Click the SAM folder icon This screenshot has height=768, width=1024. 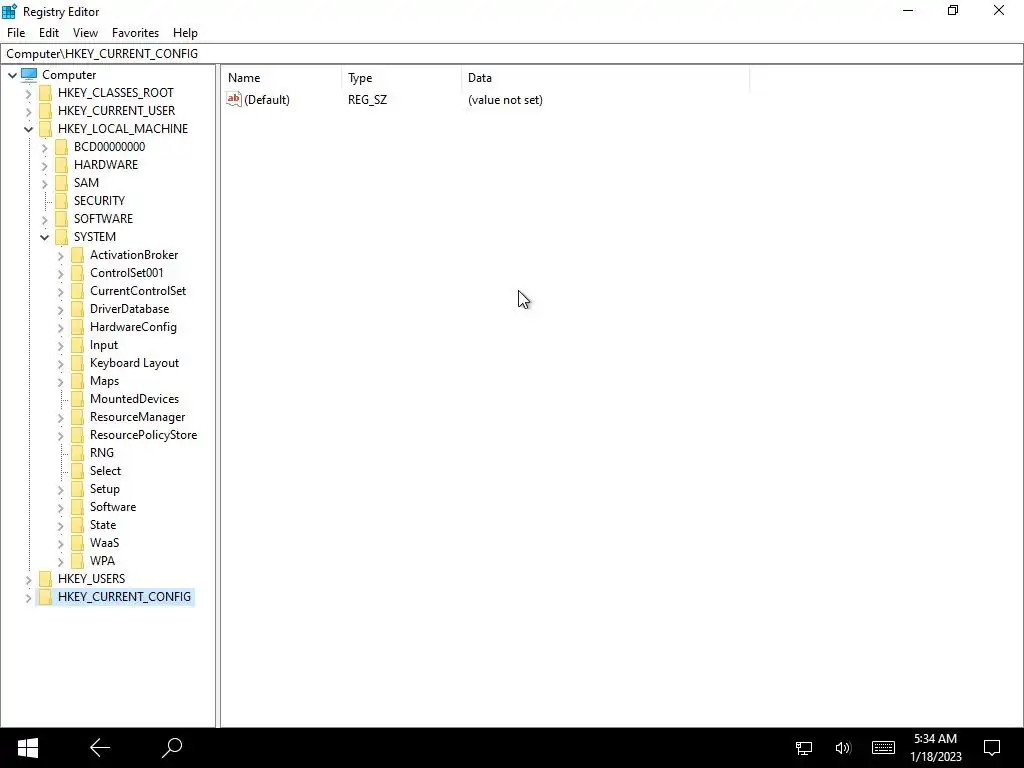pyautogui.click(x=61, y=182)
